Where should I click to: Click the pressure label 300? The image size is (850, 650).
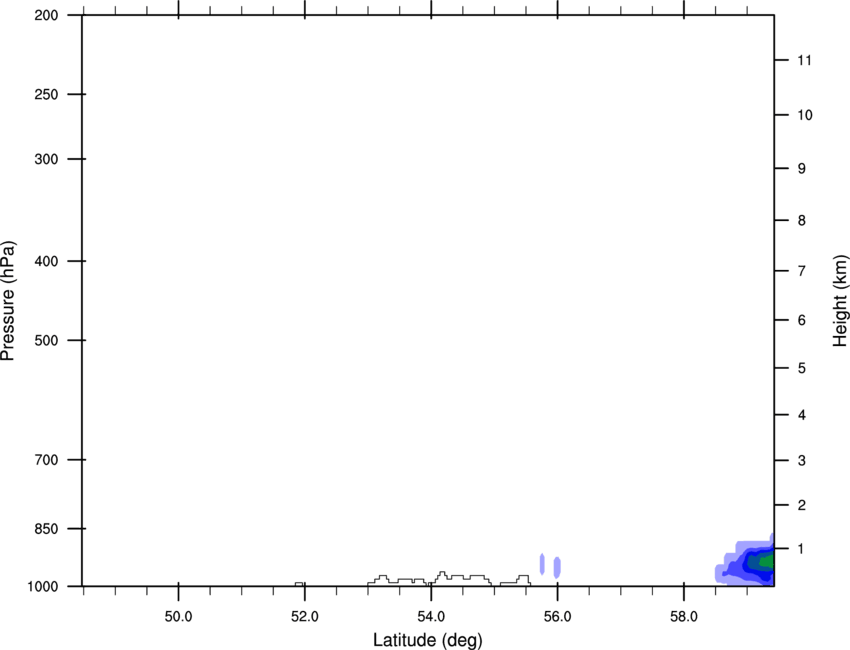(46, 159)
